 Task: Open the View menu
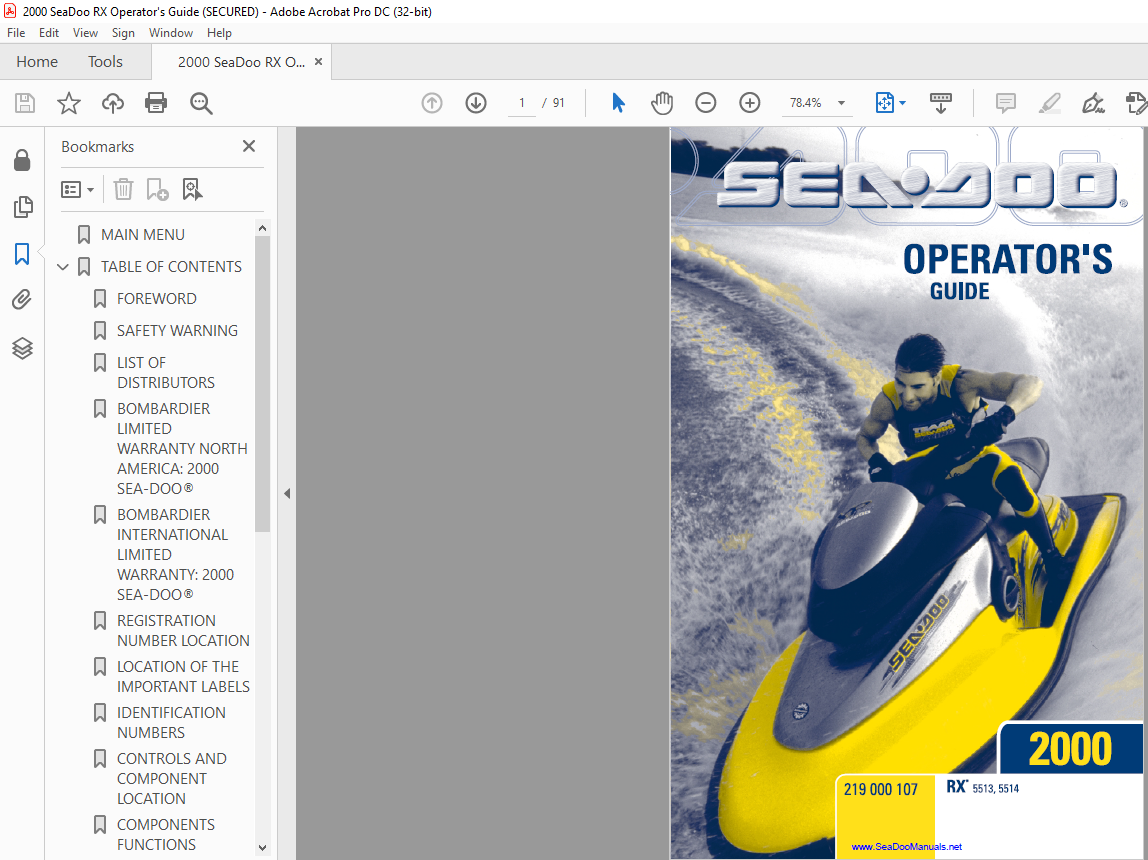click(85, 33)
